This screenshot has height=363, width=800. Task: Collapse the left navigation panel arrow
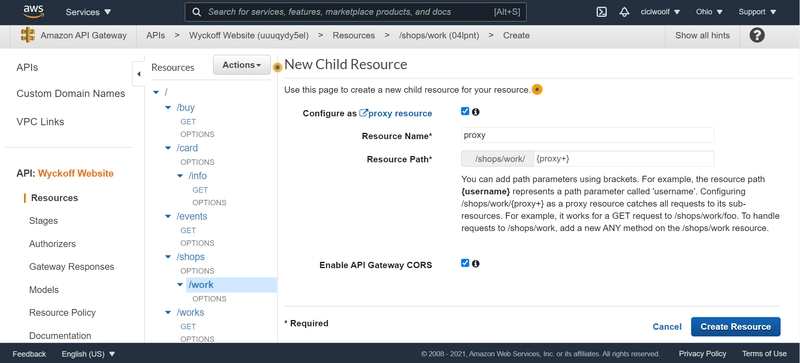[x=138, y=74]
